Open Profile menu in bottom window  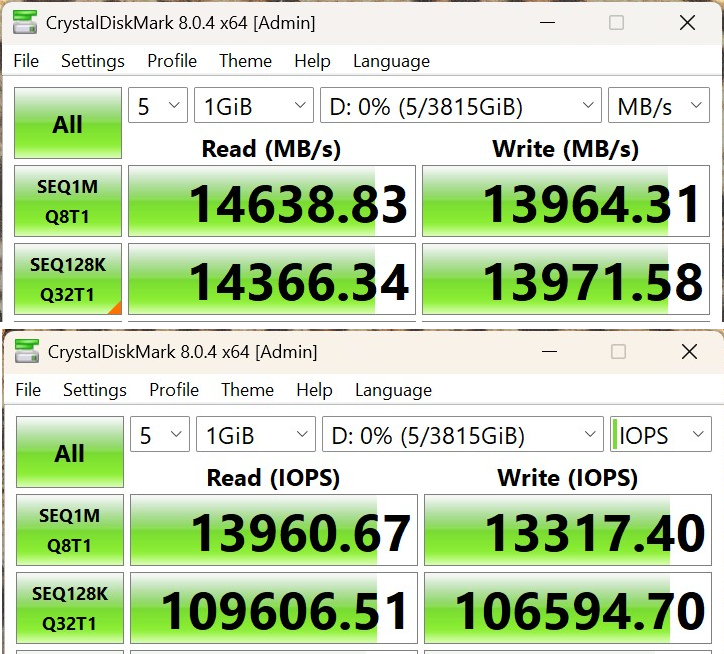(174, 390)
